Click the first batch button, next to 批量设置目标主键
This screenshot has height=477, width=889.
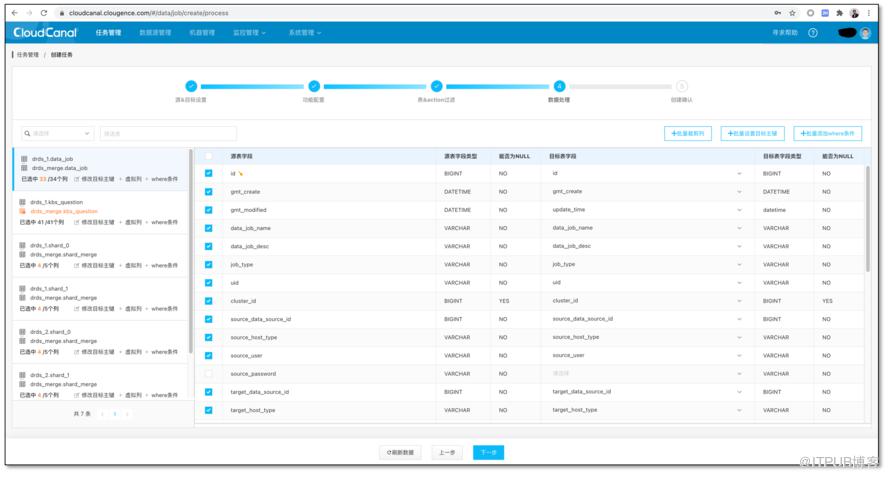click(688, 133)
